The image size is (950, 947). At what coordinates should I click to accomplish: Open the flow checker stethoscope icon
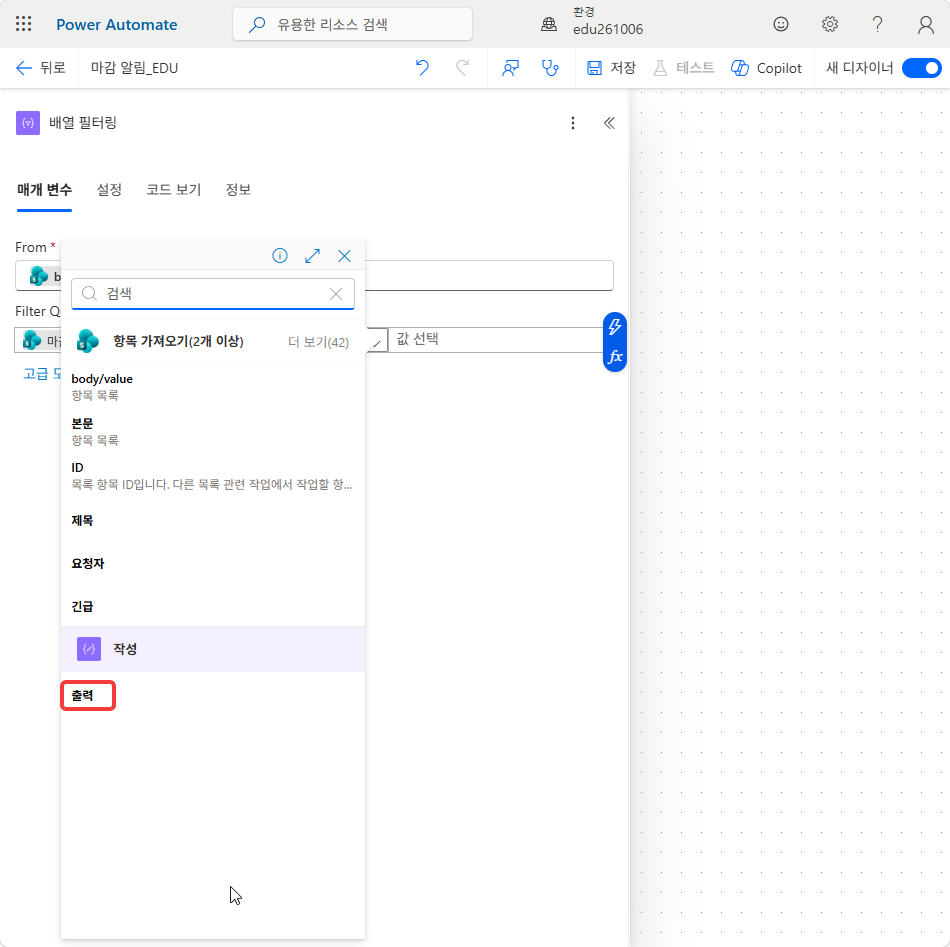[550, 68]
